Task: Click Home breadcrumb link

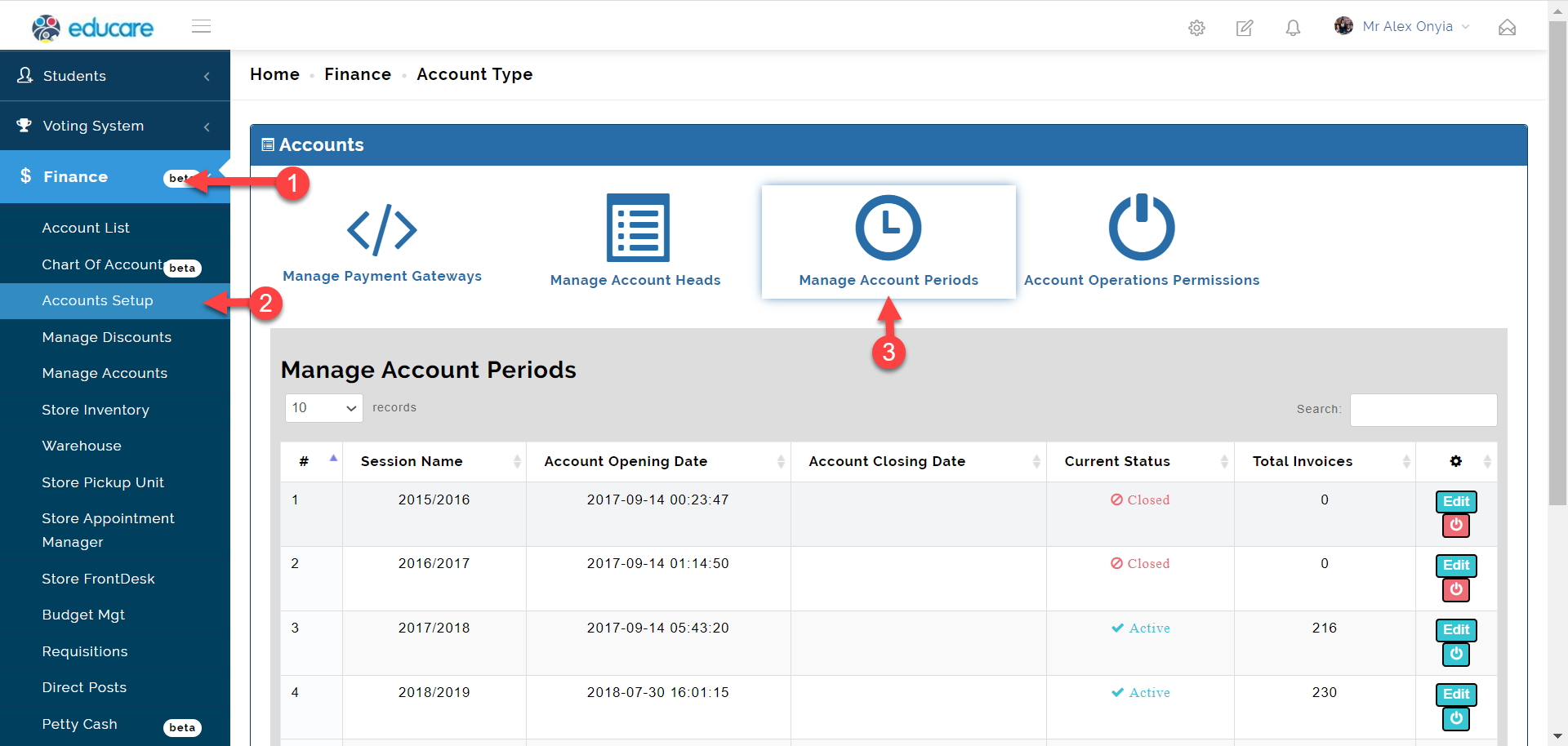Action: (274, 74)
